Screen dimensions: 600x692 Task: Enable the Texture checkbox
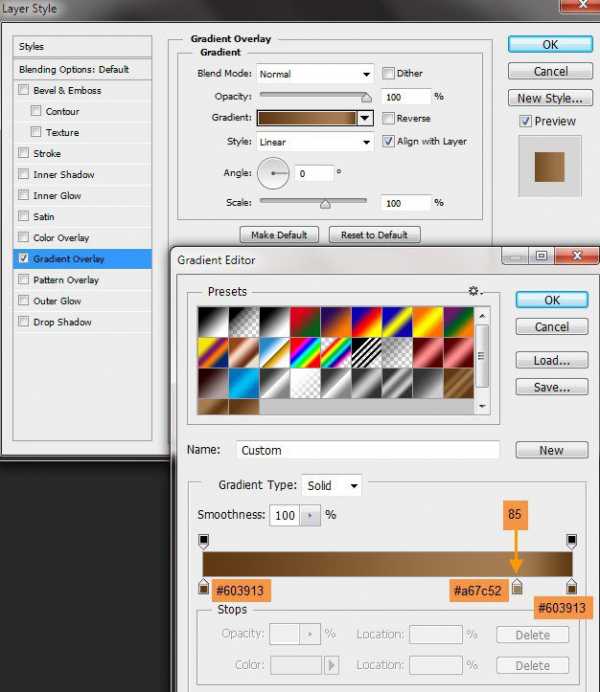[x=36, y=132]
